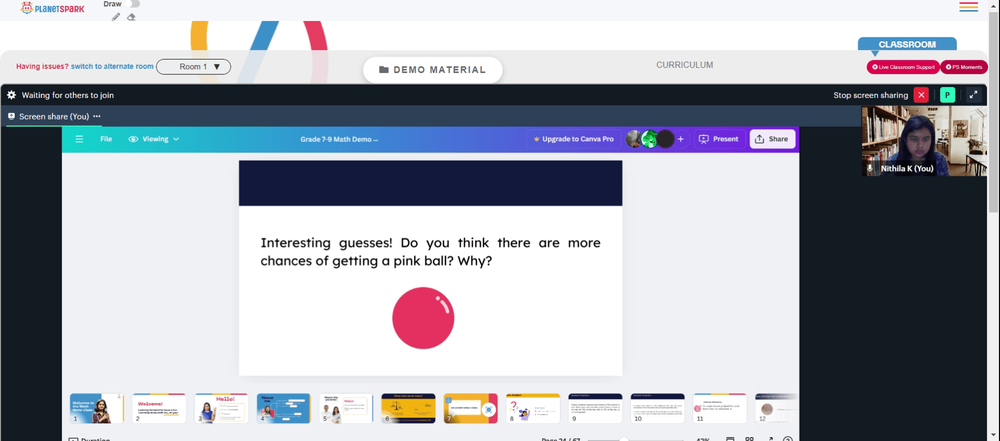
Task: Open screen share more options ellipsis
Action: click(97, 116)
